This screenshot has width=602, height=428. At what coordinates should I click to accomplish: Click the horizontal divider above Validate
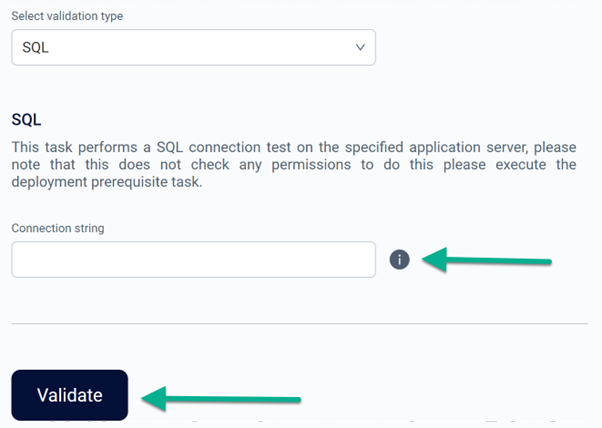coord(299,324)
